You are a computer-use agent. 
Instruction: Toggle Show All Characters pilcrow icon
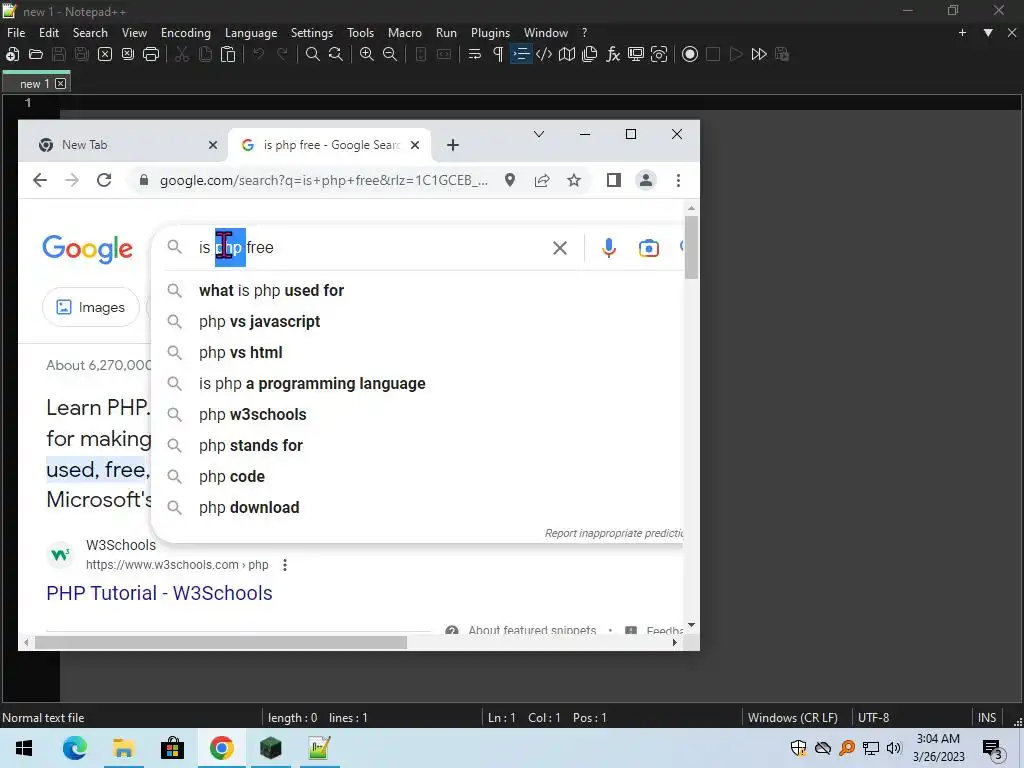pyautogui.click(x=498, y=54)
